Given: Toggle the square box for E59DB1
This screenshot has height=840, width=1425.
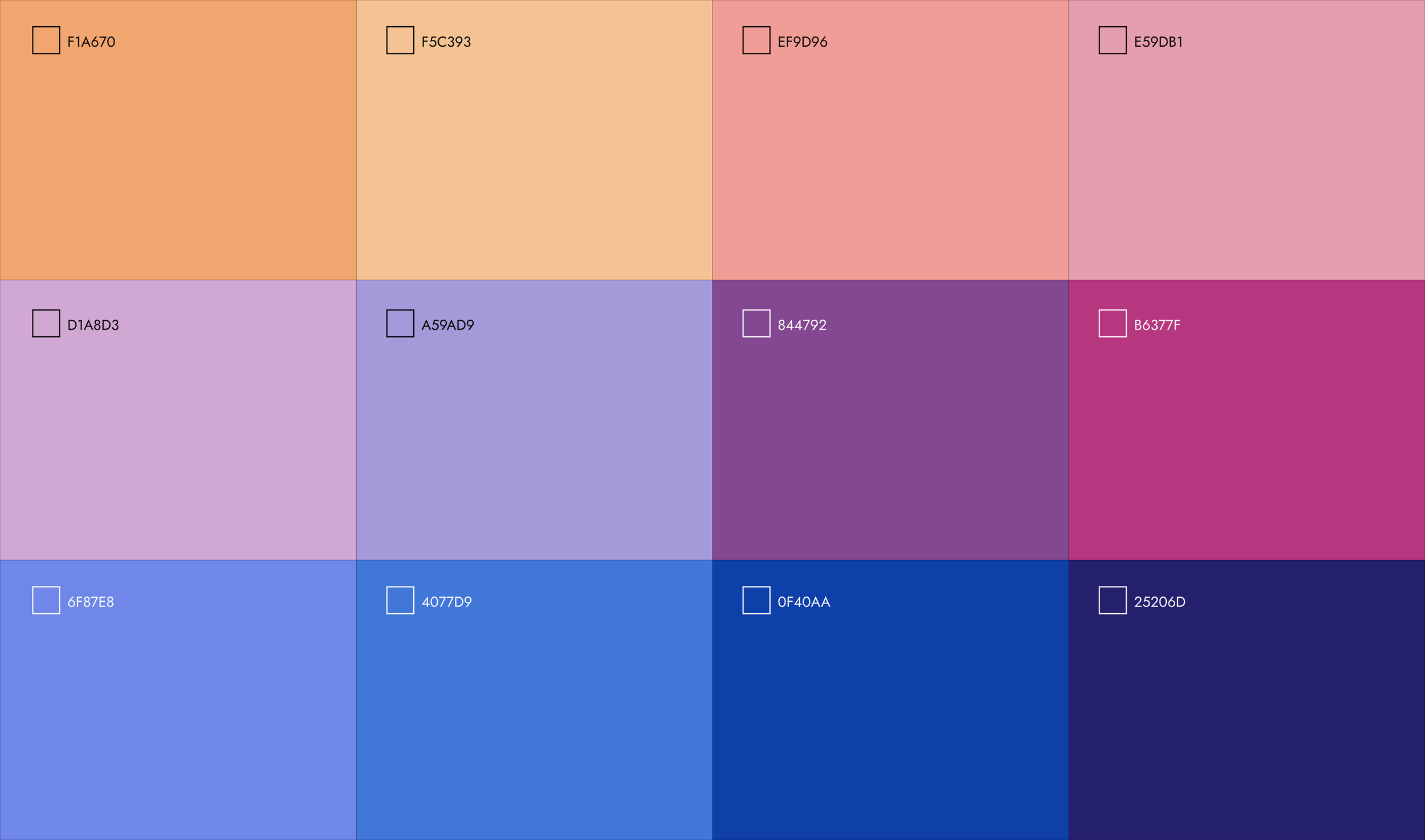Looking at the screenshot, I should (x=1113, y=40).
